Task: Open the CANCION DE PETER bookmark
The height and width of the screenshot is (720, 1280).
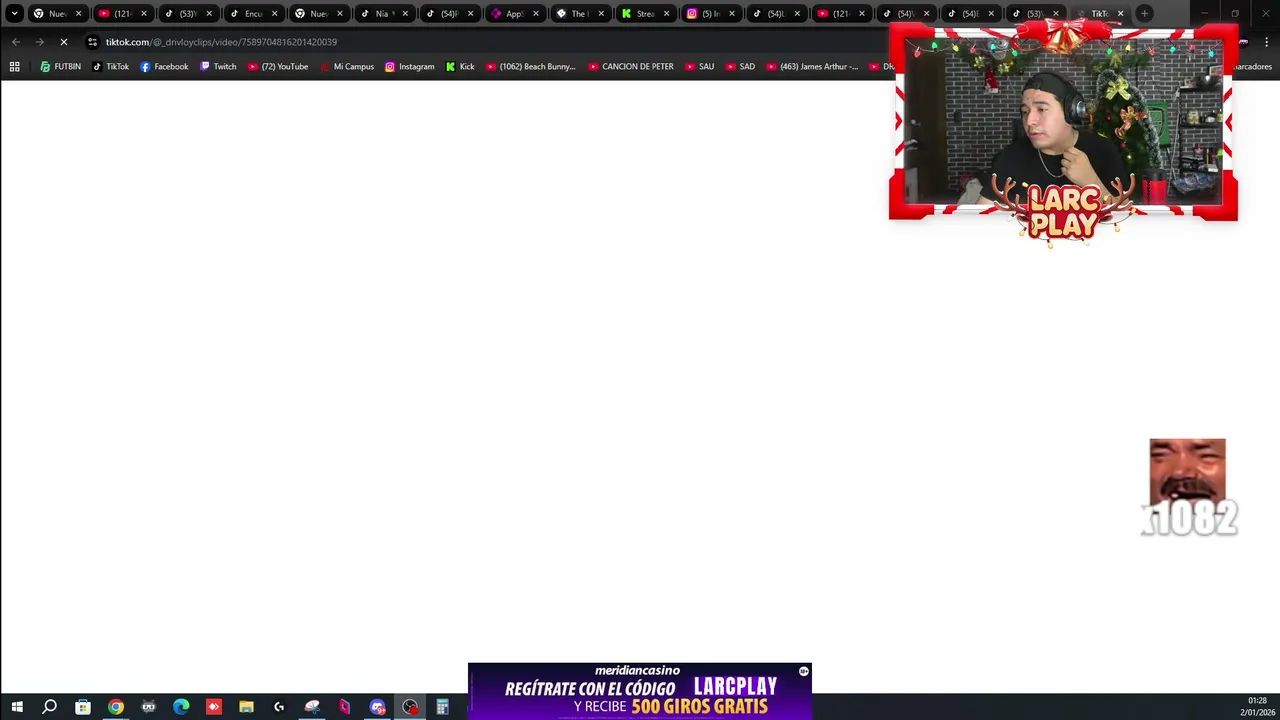Action: click(x=630, y=67)
